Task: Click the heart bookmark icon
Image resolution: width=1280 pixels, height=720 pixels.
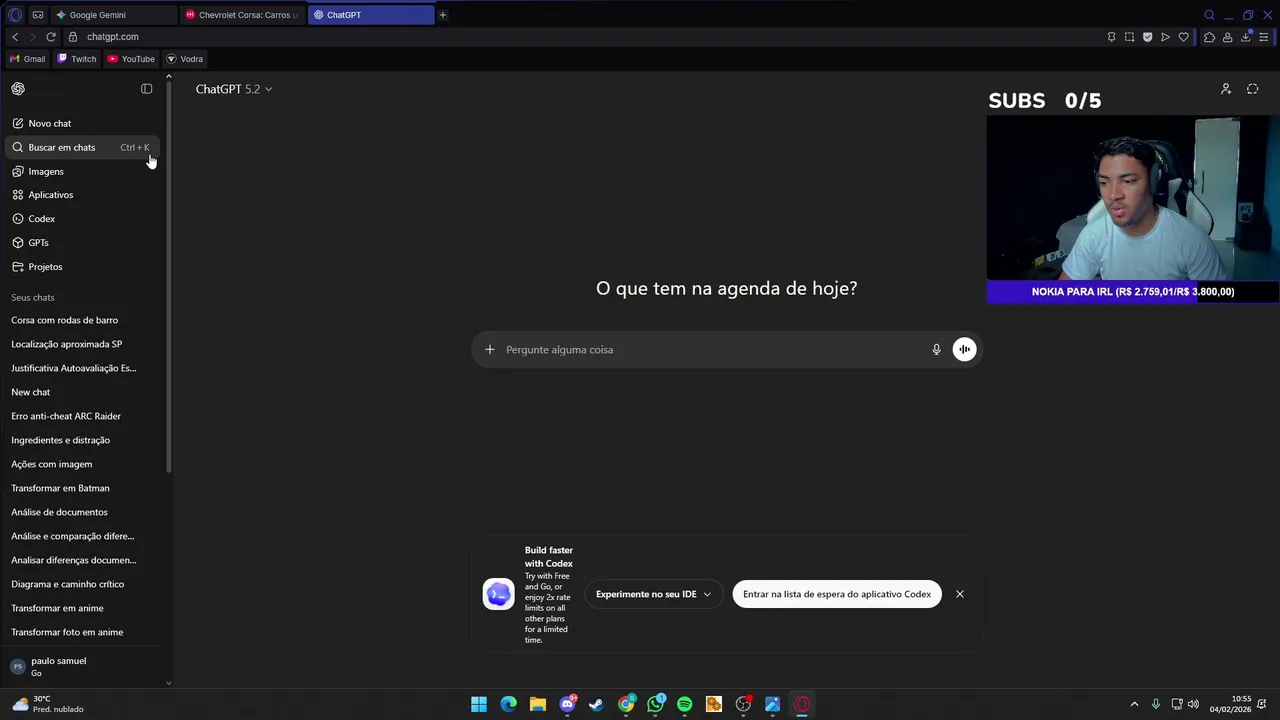Action: click(x=1184, y=37)
